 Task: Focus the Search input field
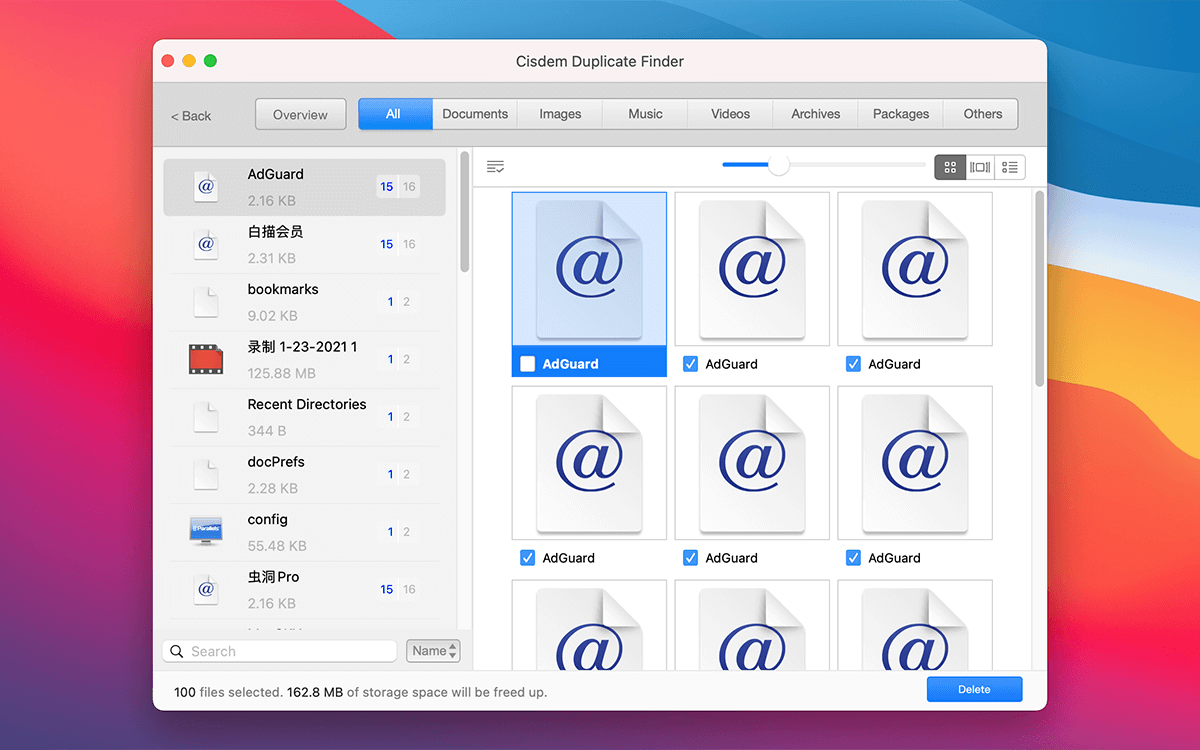coord(280,651)
